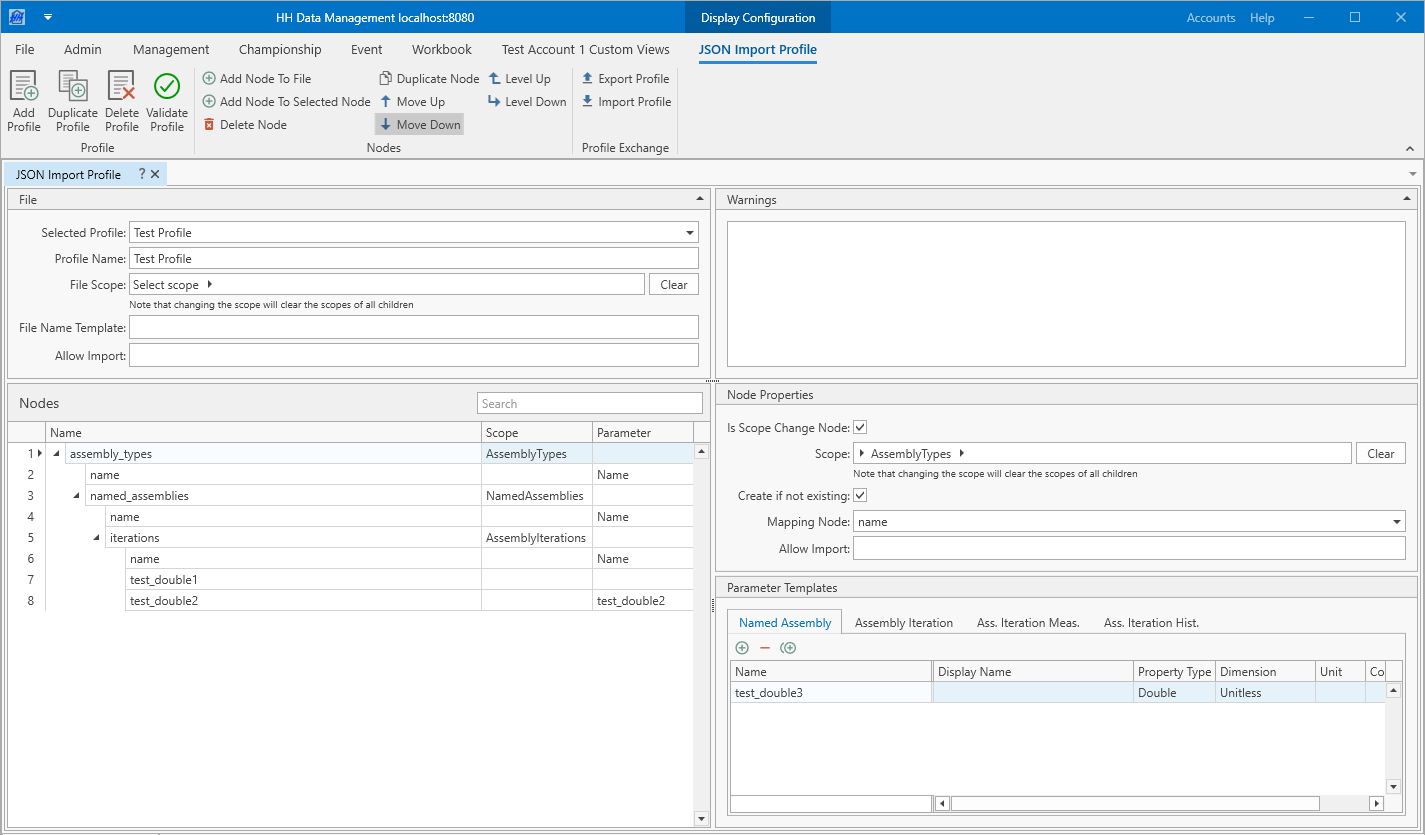Delete the selected node
Image resolution: width=1425 pixels, height=835 pixels.
point(245,125)
